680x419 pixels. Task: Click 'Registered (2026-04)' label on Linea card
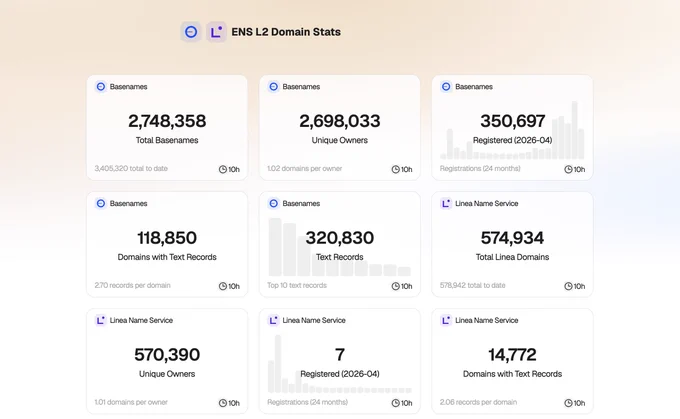tap(340, 374)
